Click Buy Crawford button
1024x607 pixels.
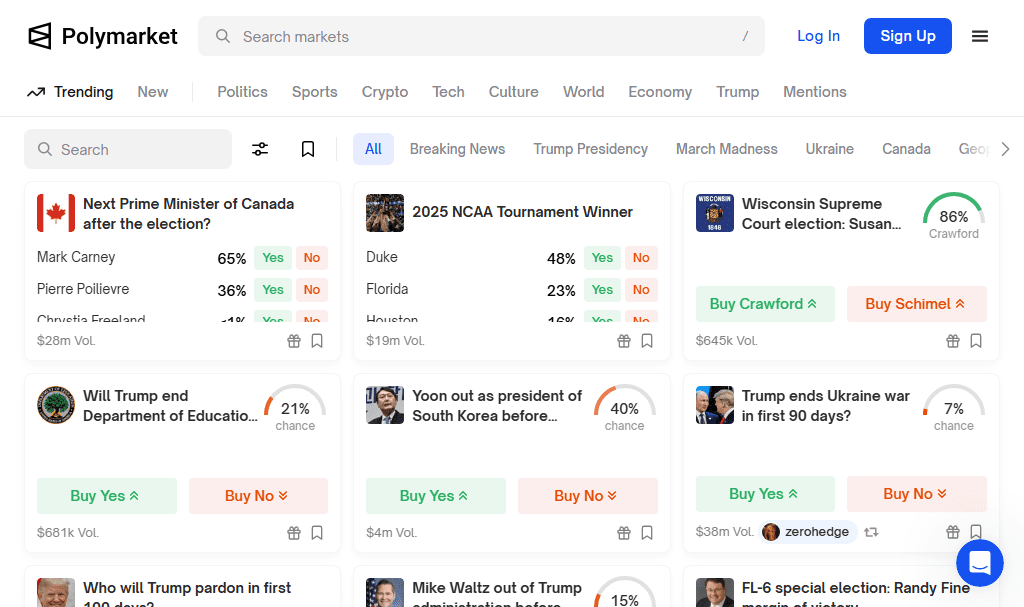click(x=764, y=304)
